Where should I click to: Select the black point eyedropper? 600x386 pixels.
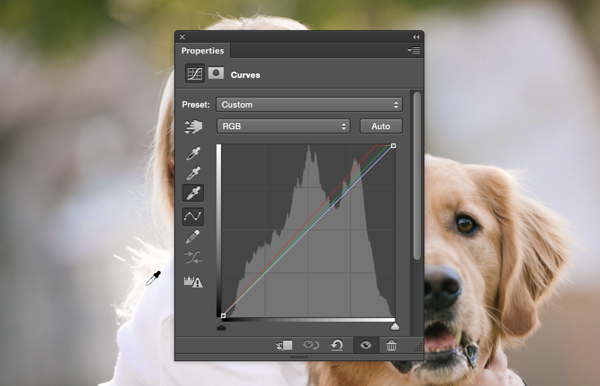[x=193, y=153]
